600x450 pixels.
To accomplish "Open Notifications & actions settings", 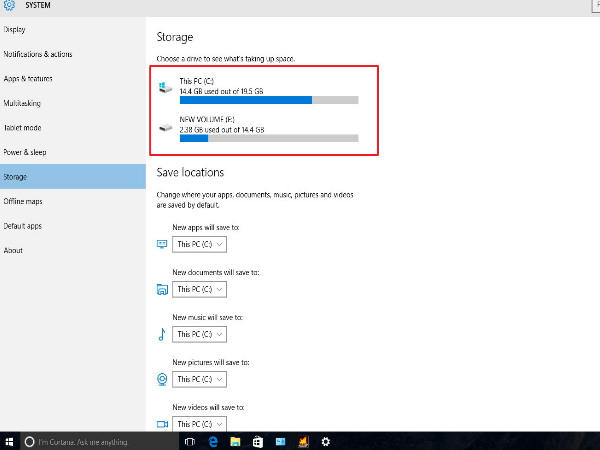I will pos(73,54).
